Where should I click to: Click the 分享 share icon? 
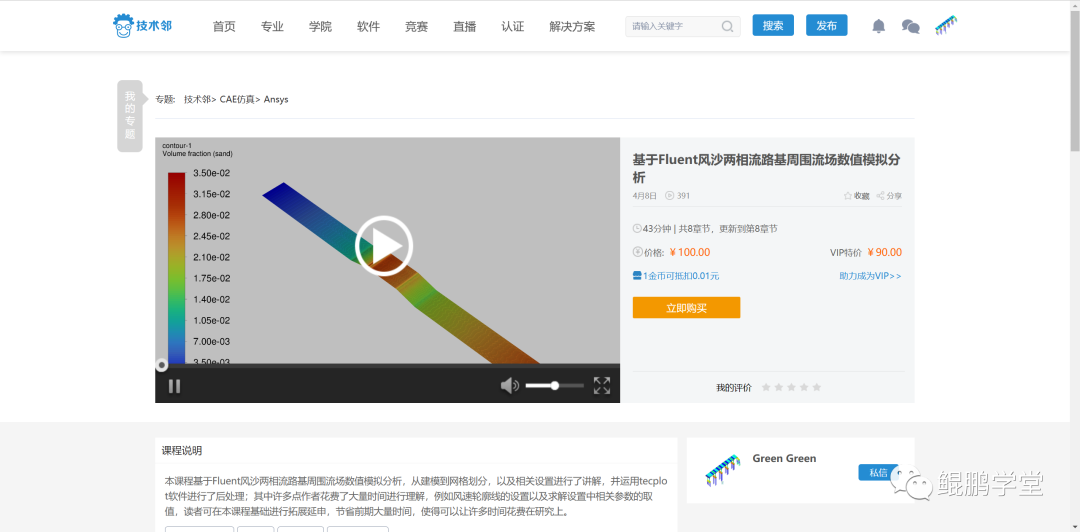880,196
